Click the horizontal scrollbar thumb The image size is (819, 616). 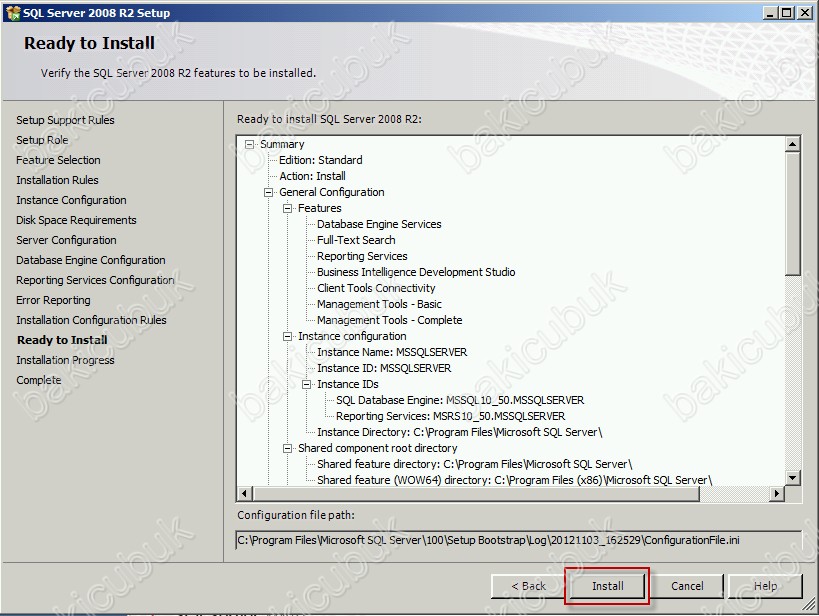[x=476, y=493]
